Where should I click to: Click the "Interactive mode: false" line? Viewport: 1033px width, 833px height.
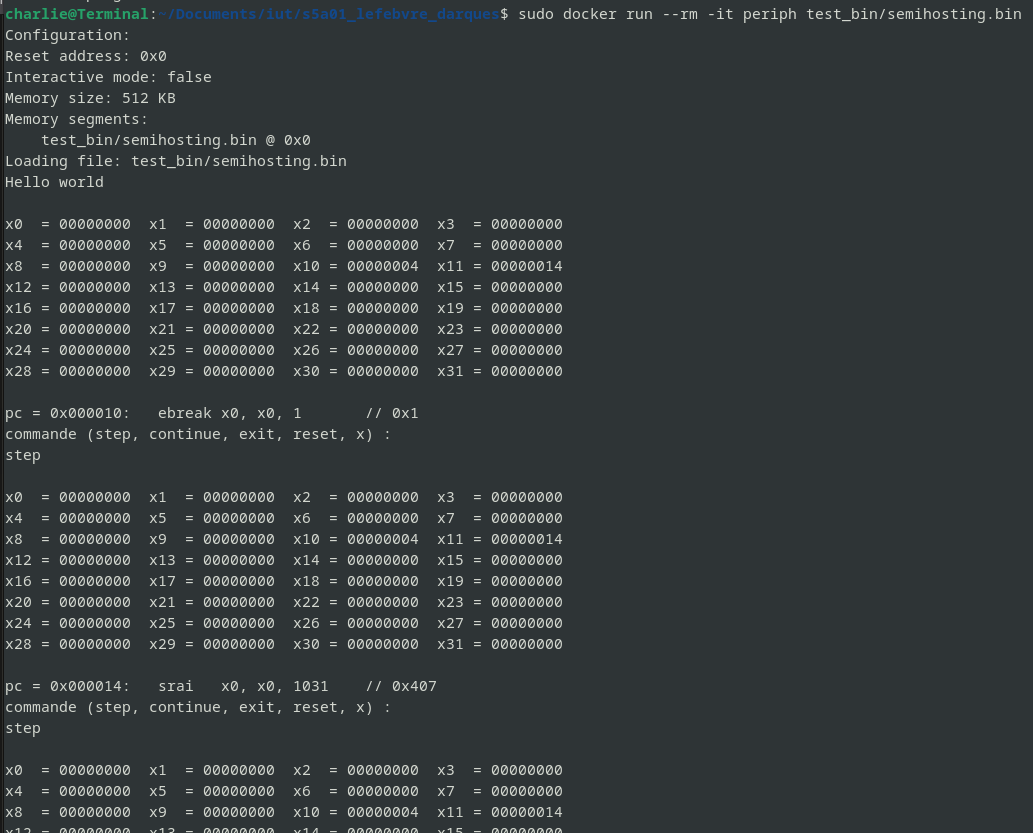pyautogui.click(x=108, y=77)
